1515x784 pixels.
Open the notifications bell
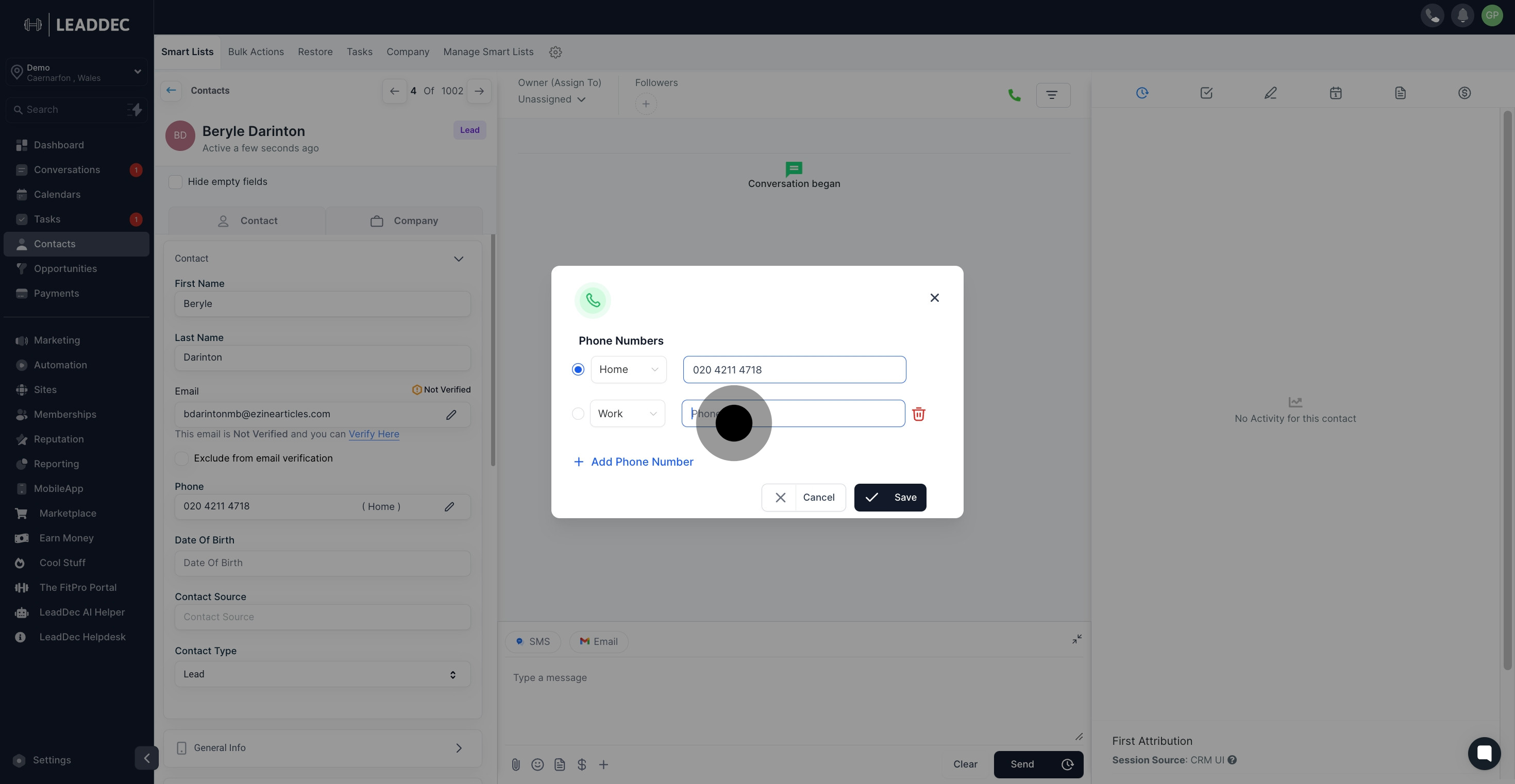pyautogui.click(x=1462, y=15)
